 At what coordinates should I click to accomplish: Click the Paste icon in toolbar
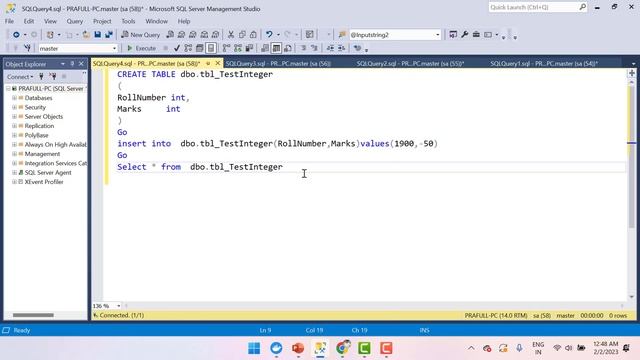pos(253,35)
